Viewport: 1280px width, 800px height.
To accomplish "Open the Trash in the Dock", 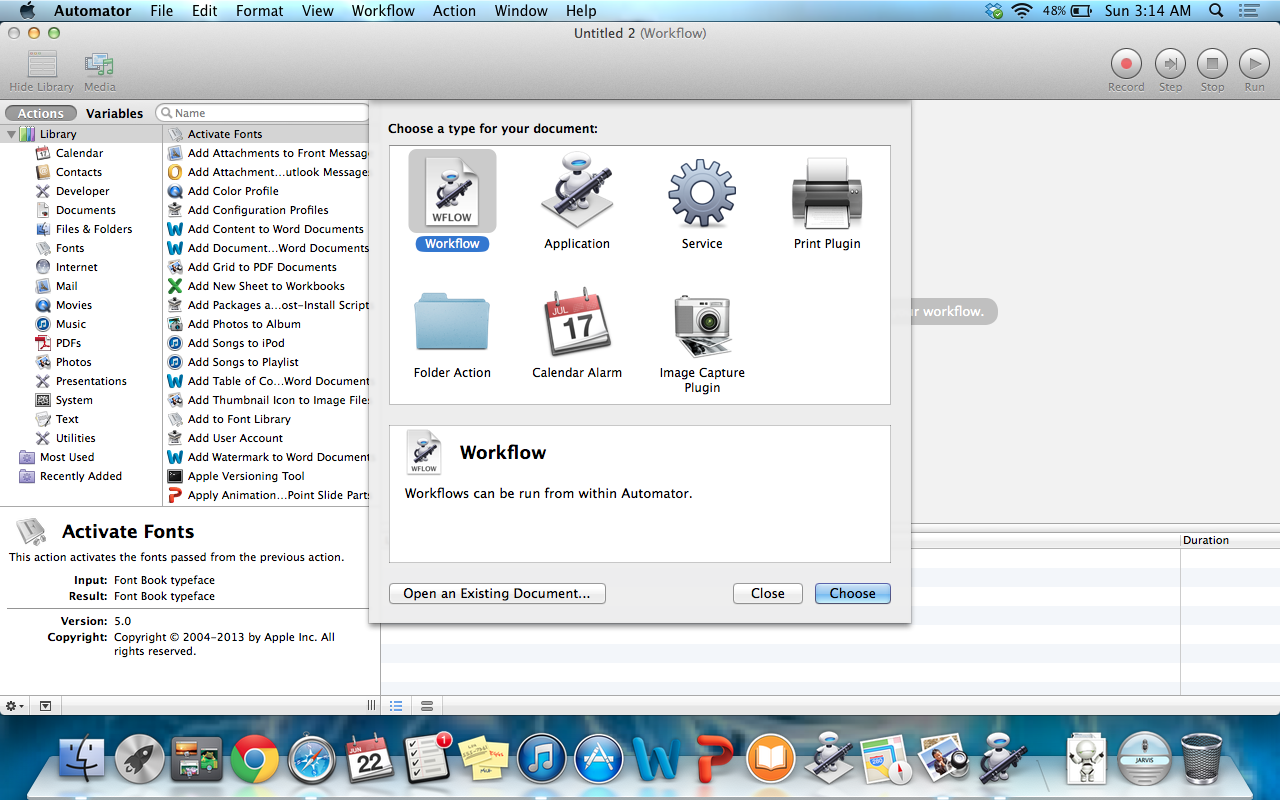I will [1201, 760].
